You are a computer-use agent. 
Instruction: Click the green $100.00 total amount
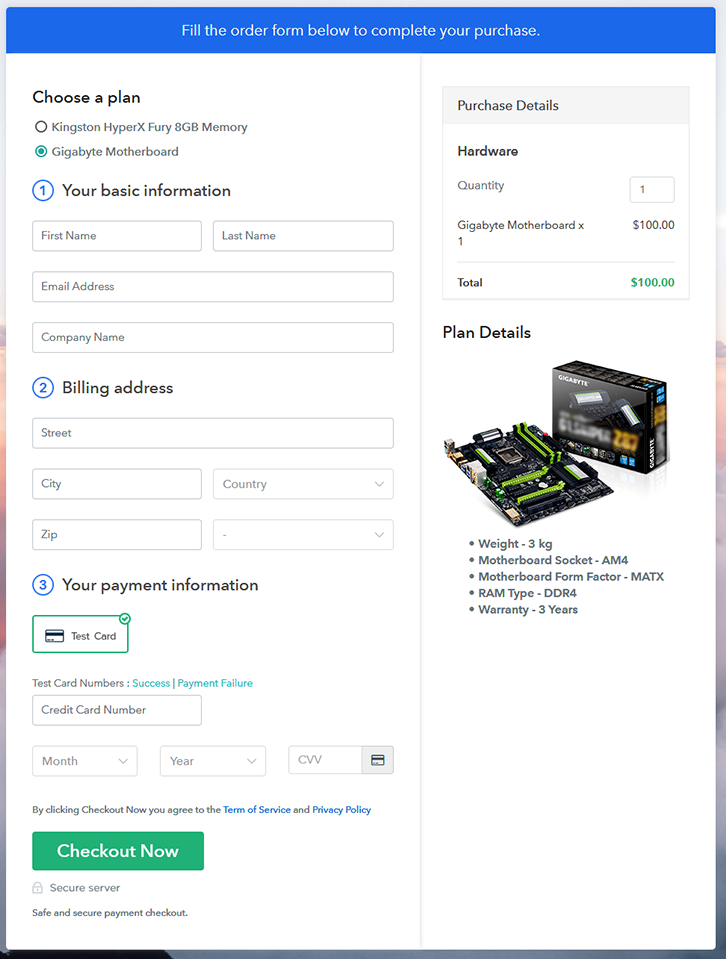[653, 283]
